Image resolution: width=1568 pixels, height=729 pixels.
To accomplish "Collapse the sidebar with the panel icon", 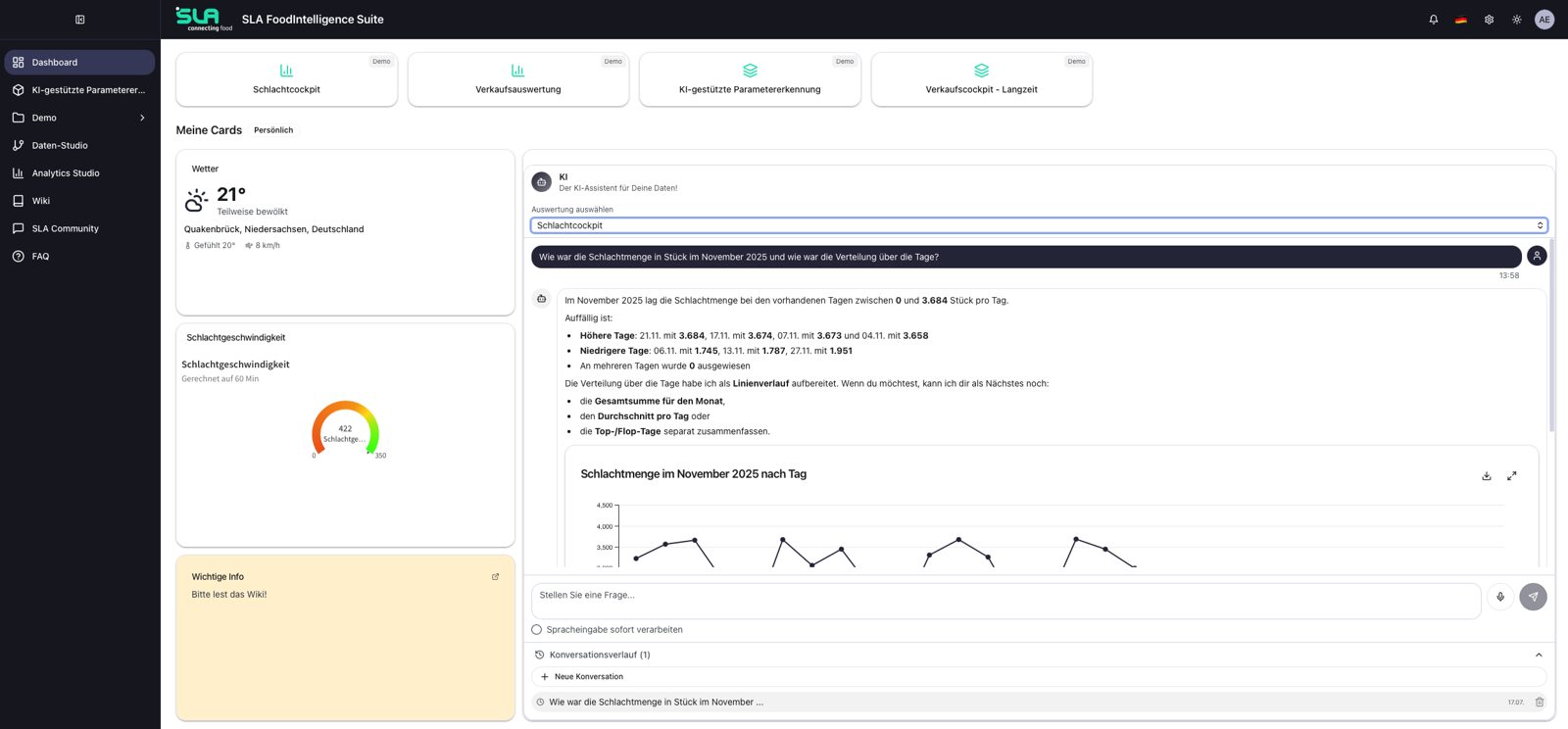I will click(x=80, y=20).
